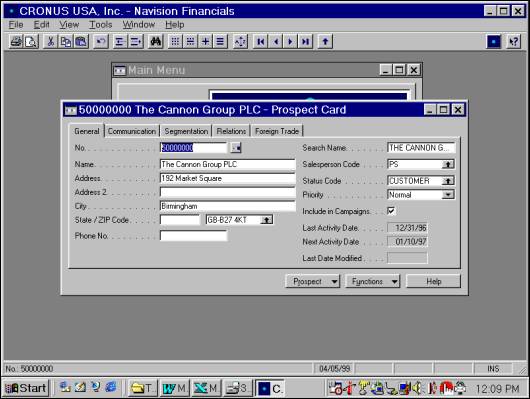Click in the Name field

coord(227,164)
